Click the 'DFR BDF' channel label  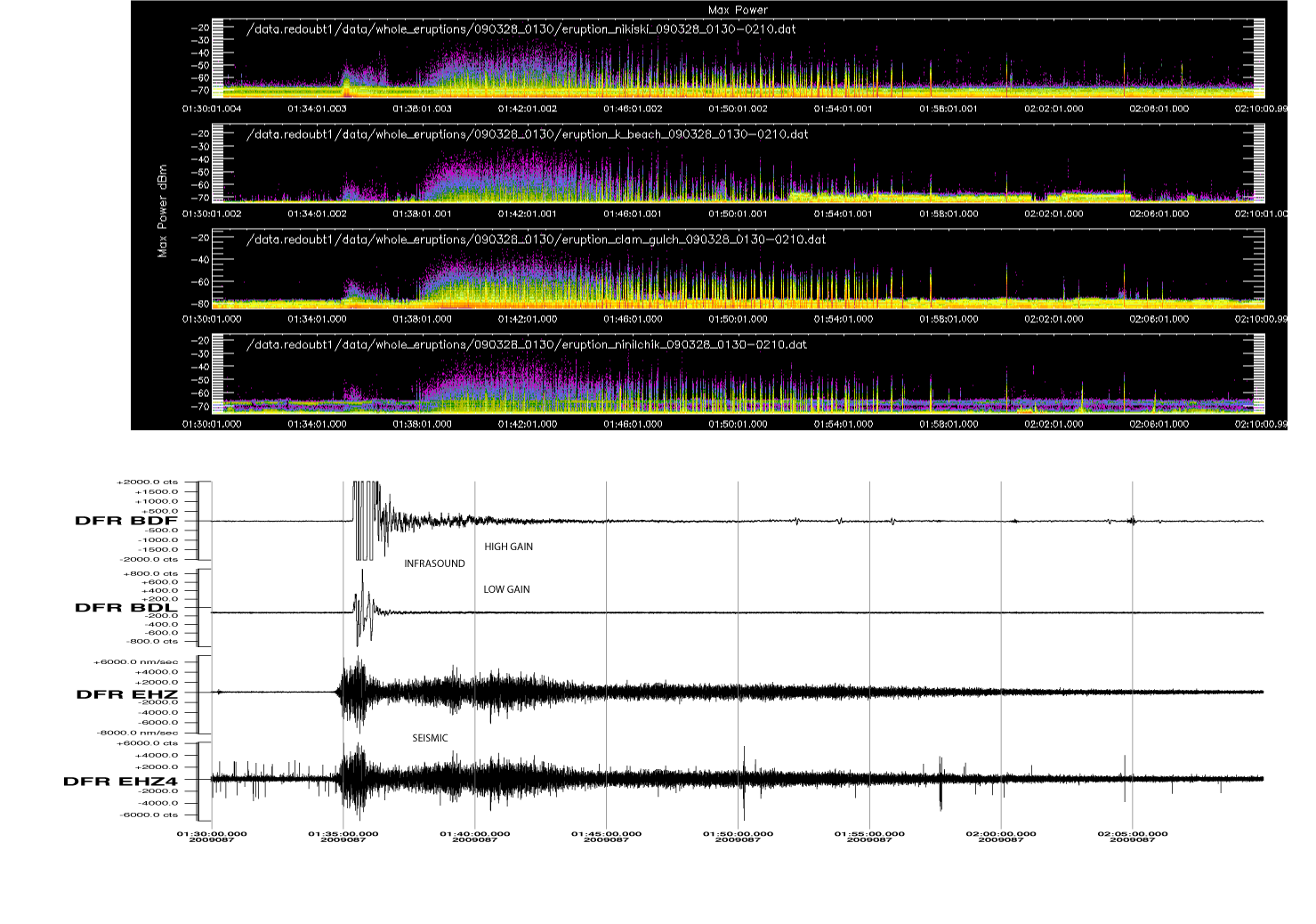pyautogui.click(x=126, y=521)
